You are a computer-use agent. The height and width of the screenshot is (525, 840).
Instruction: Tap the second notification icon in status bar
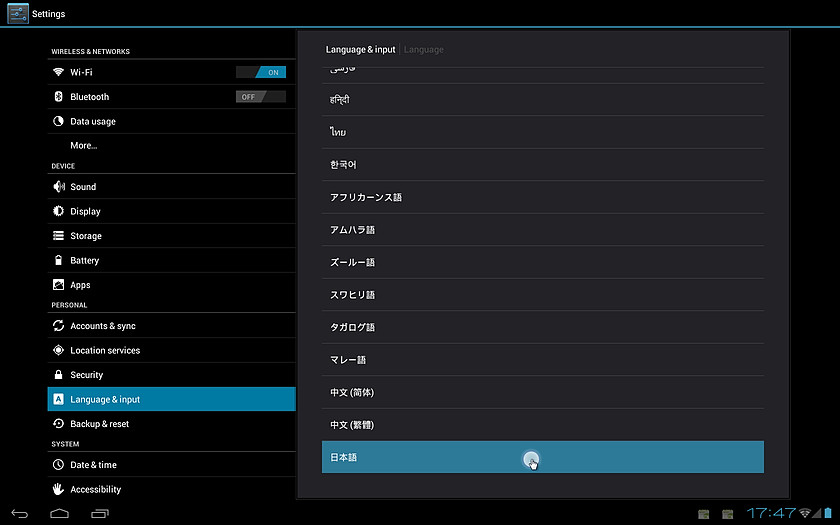tap(728, 514)
